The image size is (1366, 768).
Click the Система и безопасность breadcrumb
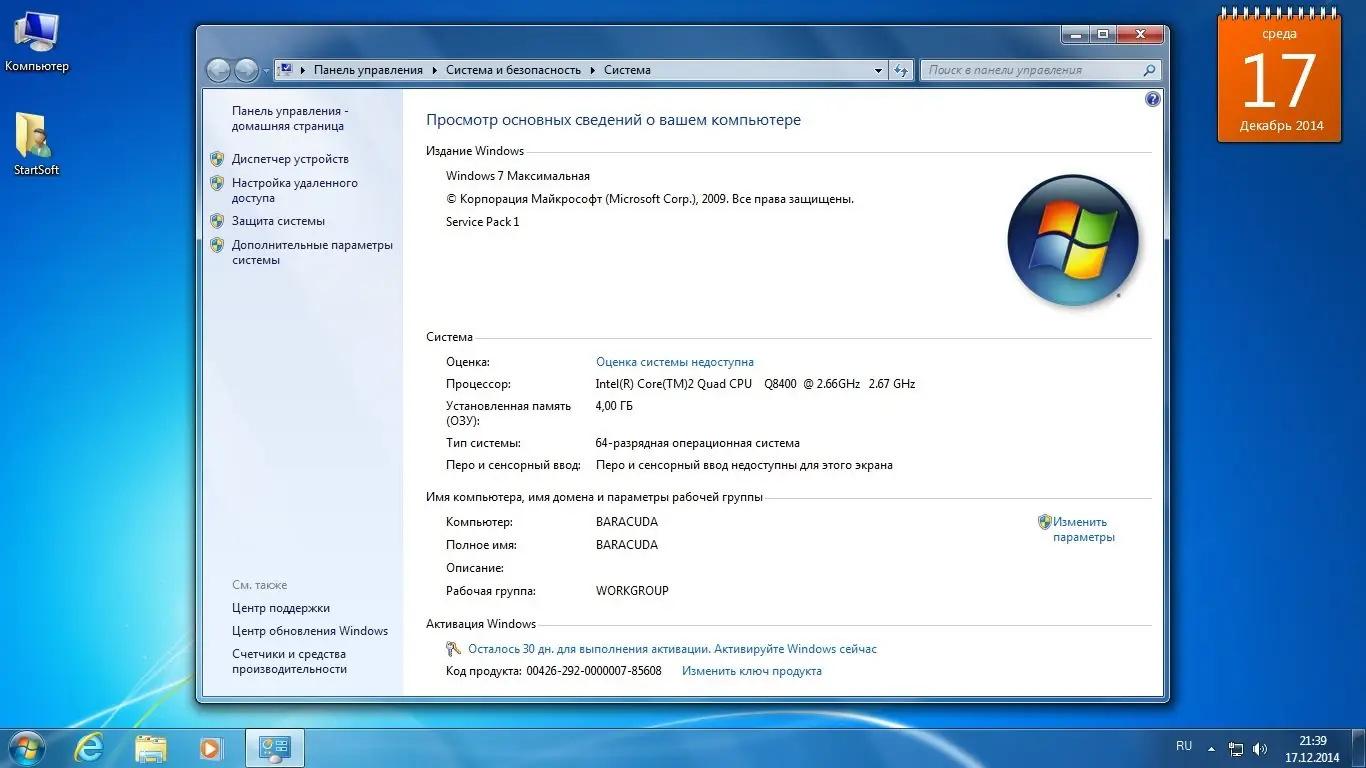click(x=513, y=70)
